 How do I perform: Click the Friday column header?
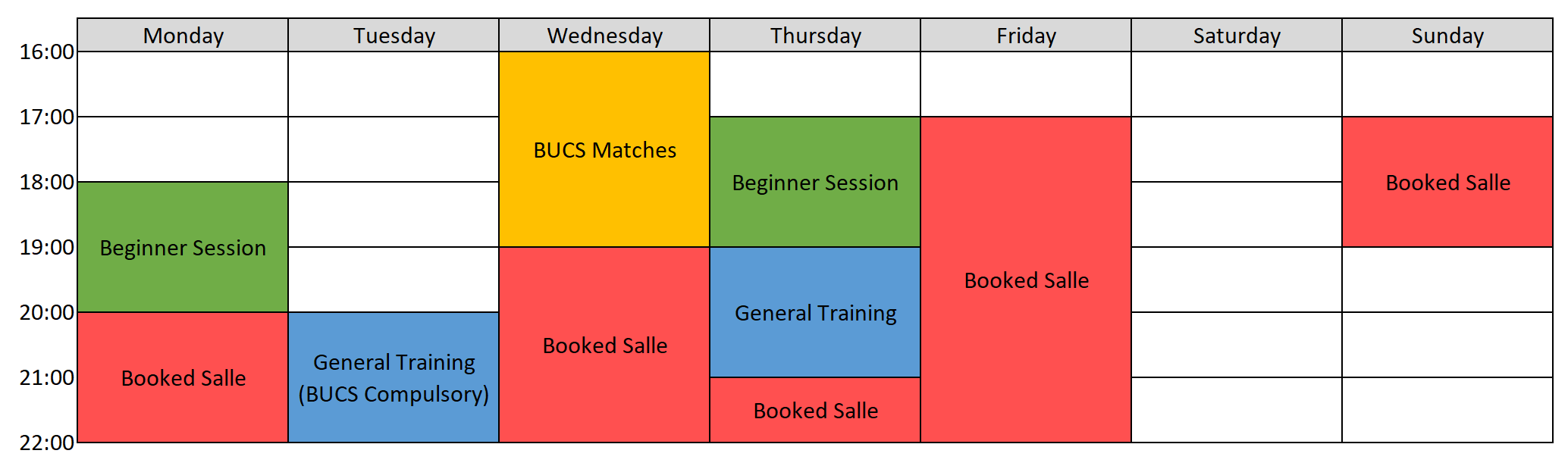pyautogui.click(x=1026, y=36)
